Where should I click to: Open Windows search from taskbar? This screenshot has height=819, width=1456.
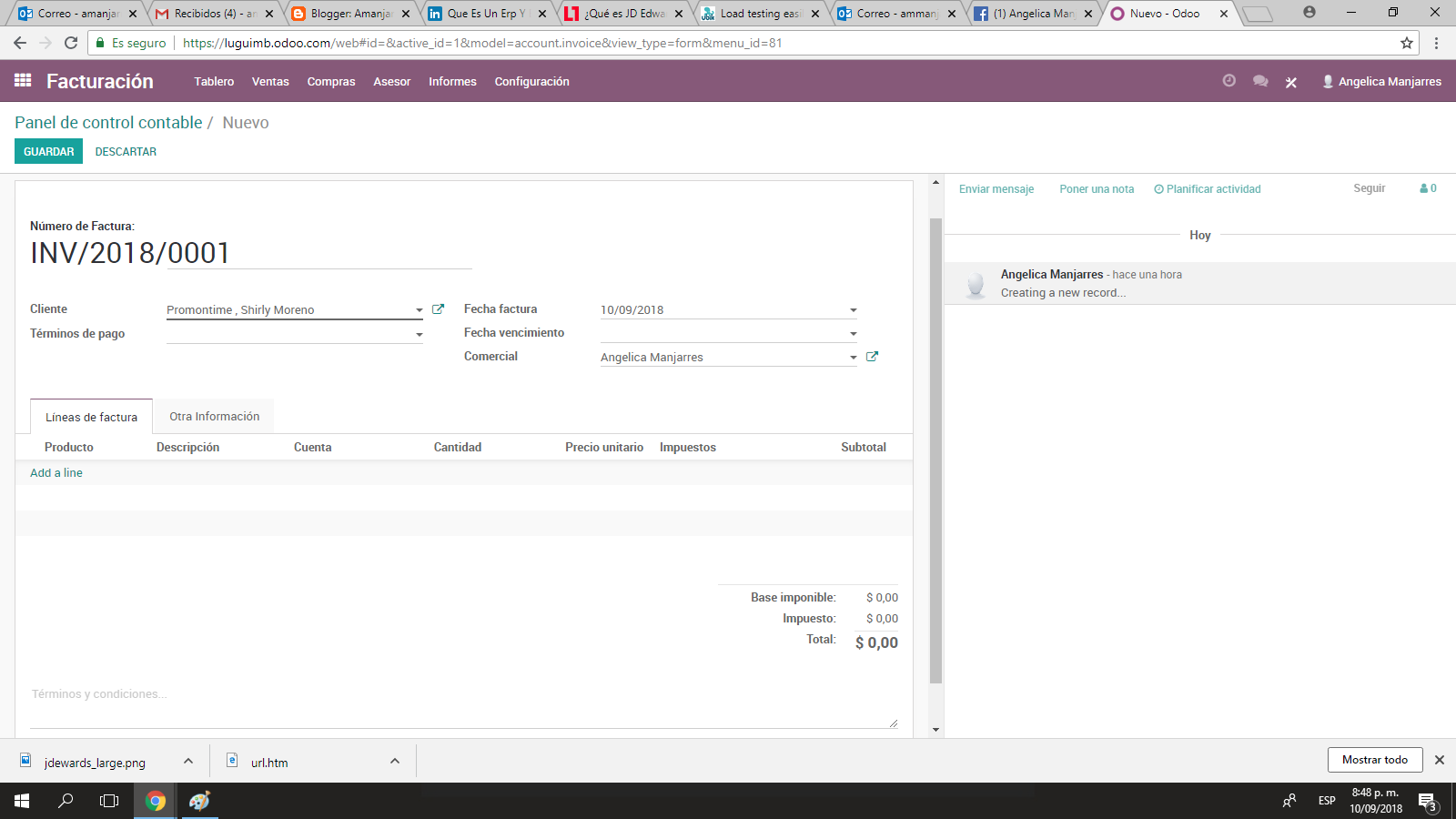click(66, 801)
